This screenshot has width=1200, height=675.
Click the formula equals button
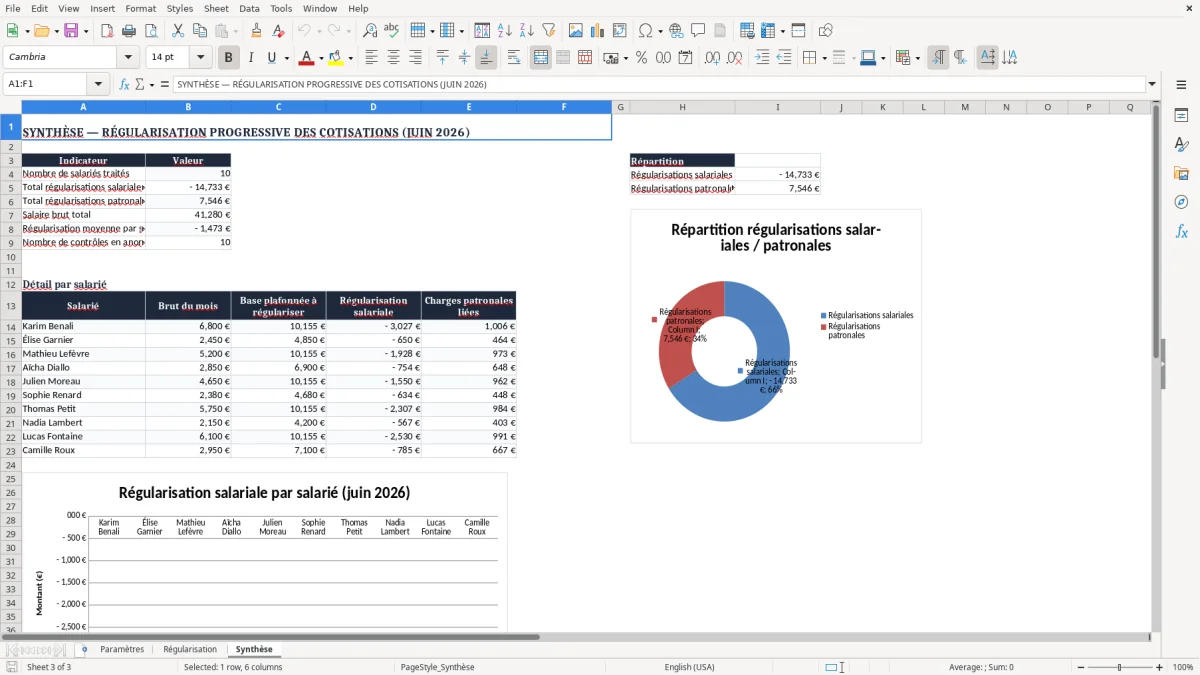pyautogui.click(x=165, y=84)
